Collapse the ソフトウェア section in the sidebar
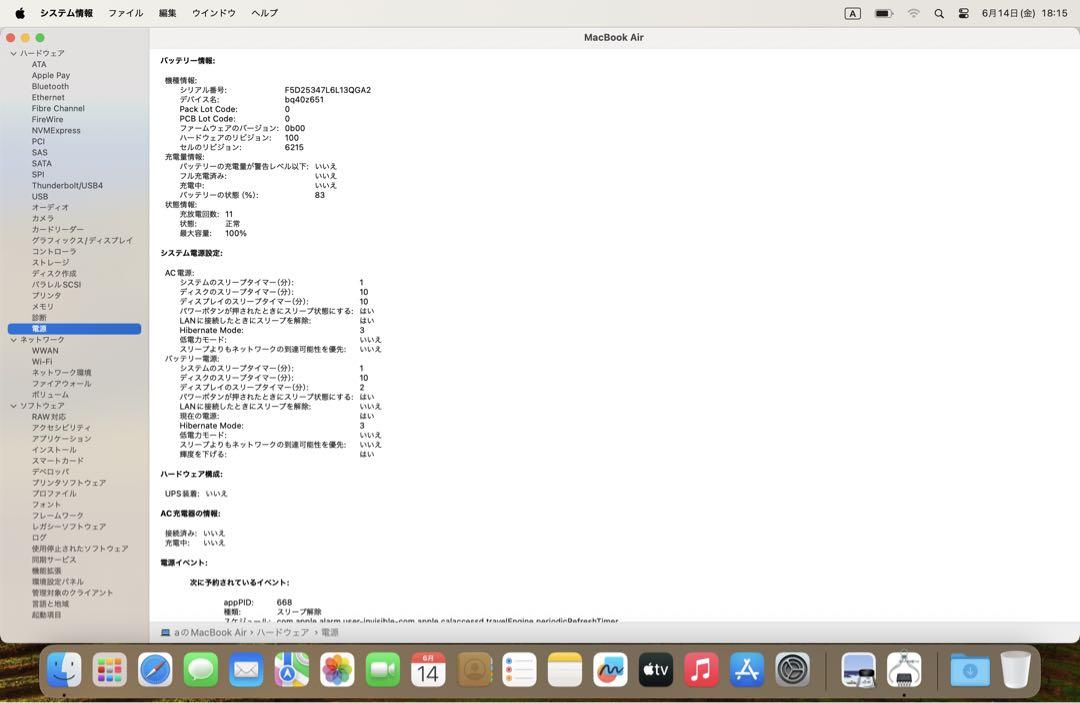Screen dimensions: 1080x703 click(13, 406)
